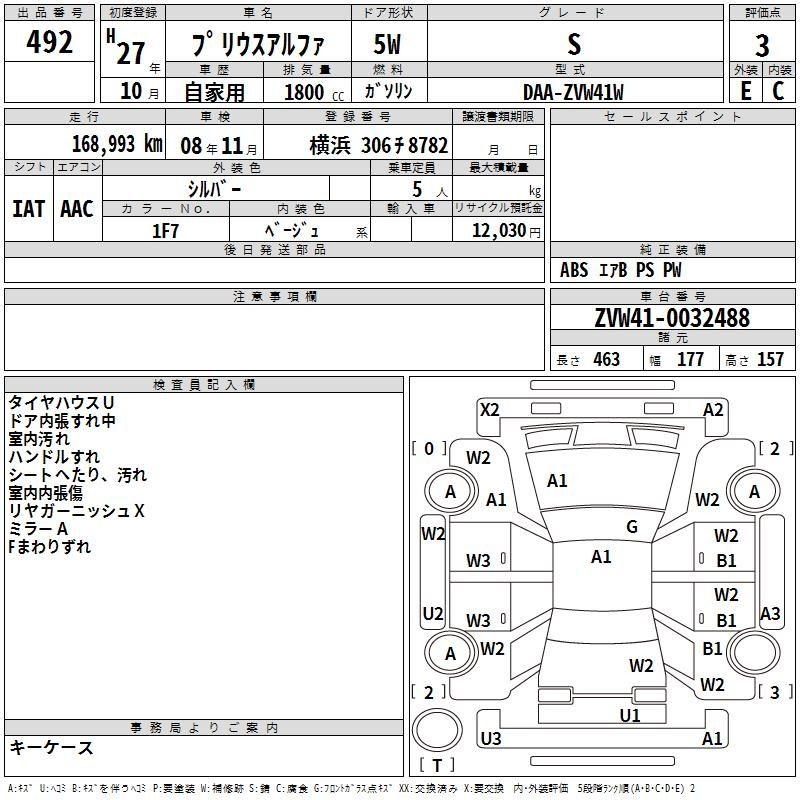Viewport: 800px width, 800px height.
Task: Click the width value 177
Action: pyautogui.click(x=691, y=360)
